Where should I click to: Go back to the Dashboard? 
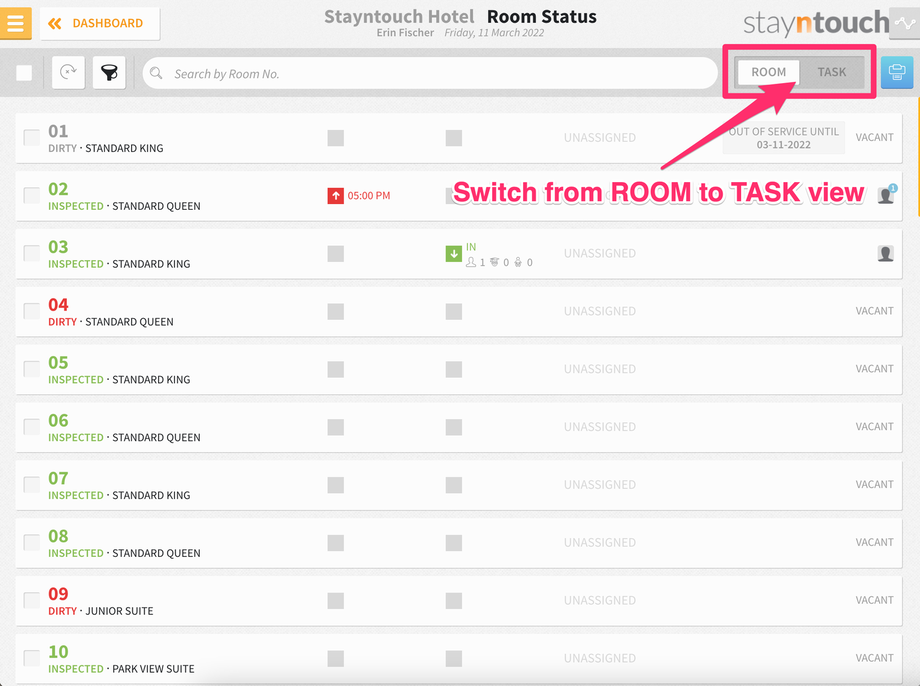point(100,23)
